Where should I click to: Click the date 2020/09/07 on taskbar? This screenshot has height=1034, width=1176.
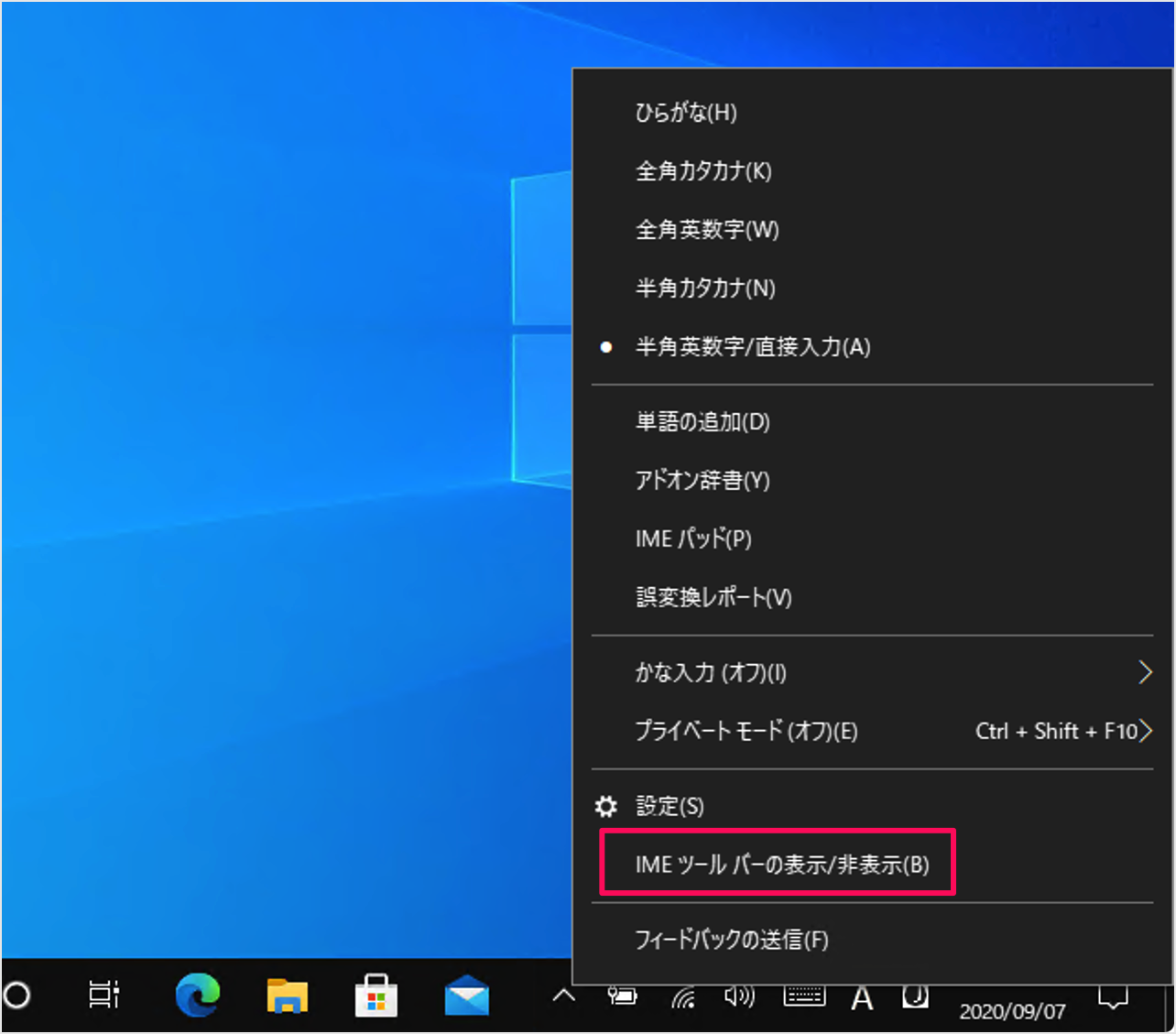[x=1013, y=1011]
